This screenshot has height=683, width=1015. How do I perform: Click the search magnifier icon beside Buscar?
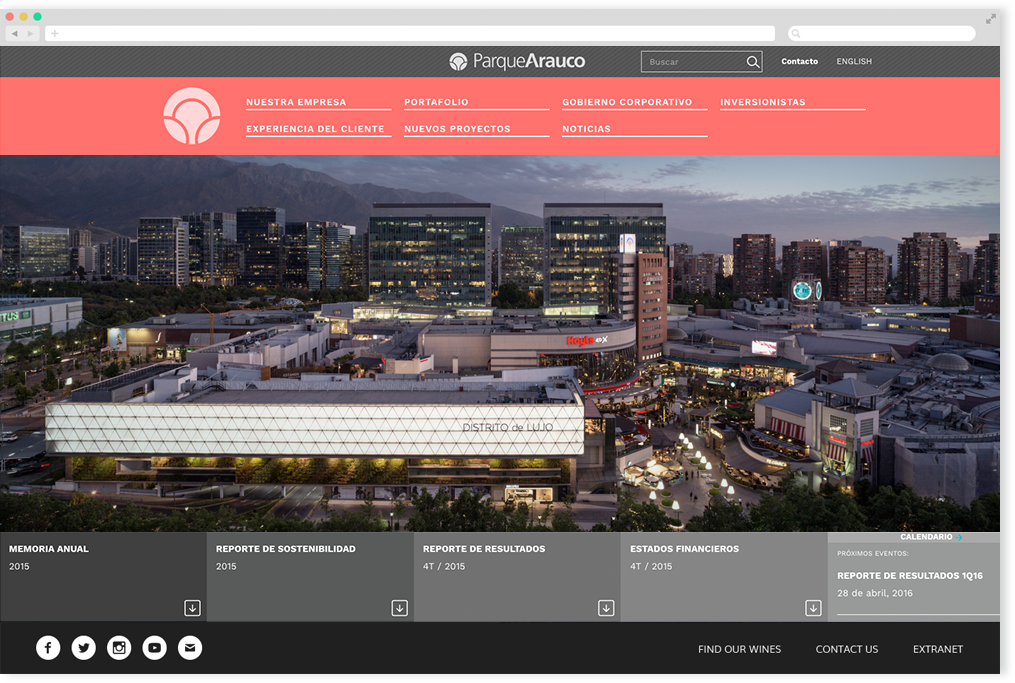[752, 62]
